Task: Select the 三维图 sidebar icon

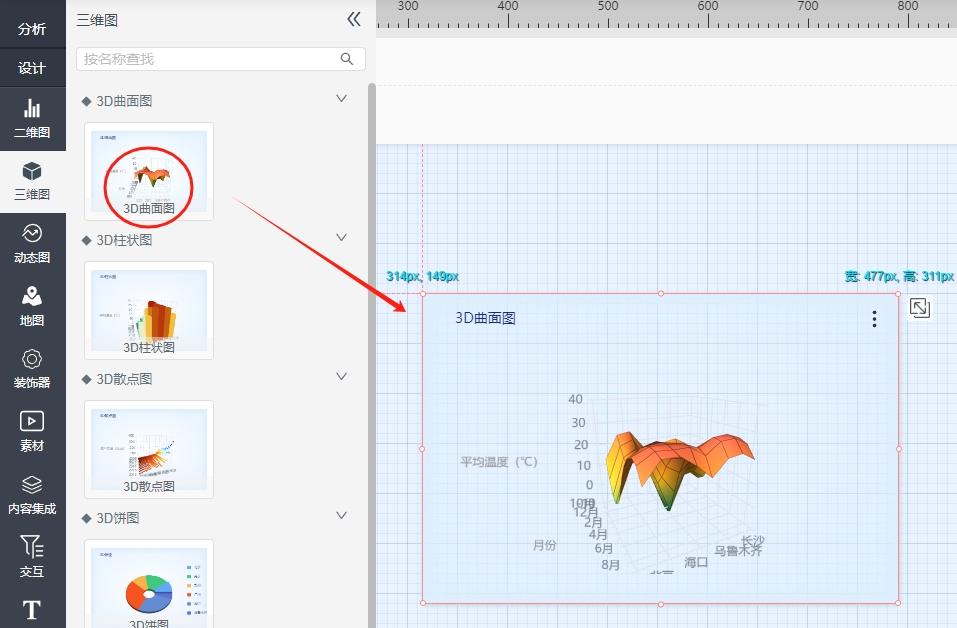Action: click(x=32, y=181)
